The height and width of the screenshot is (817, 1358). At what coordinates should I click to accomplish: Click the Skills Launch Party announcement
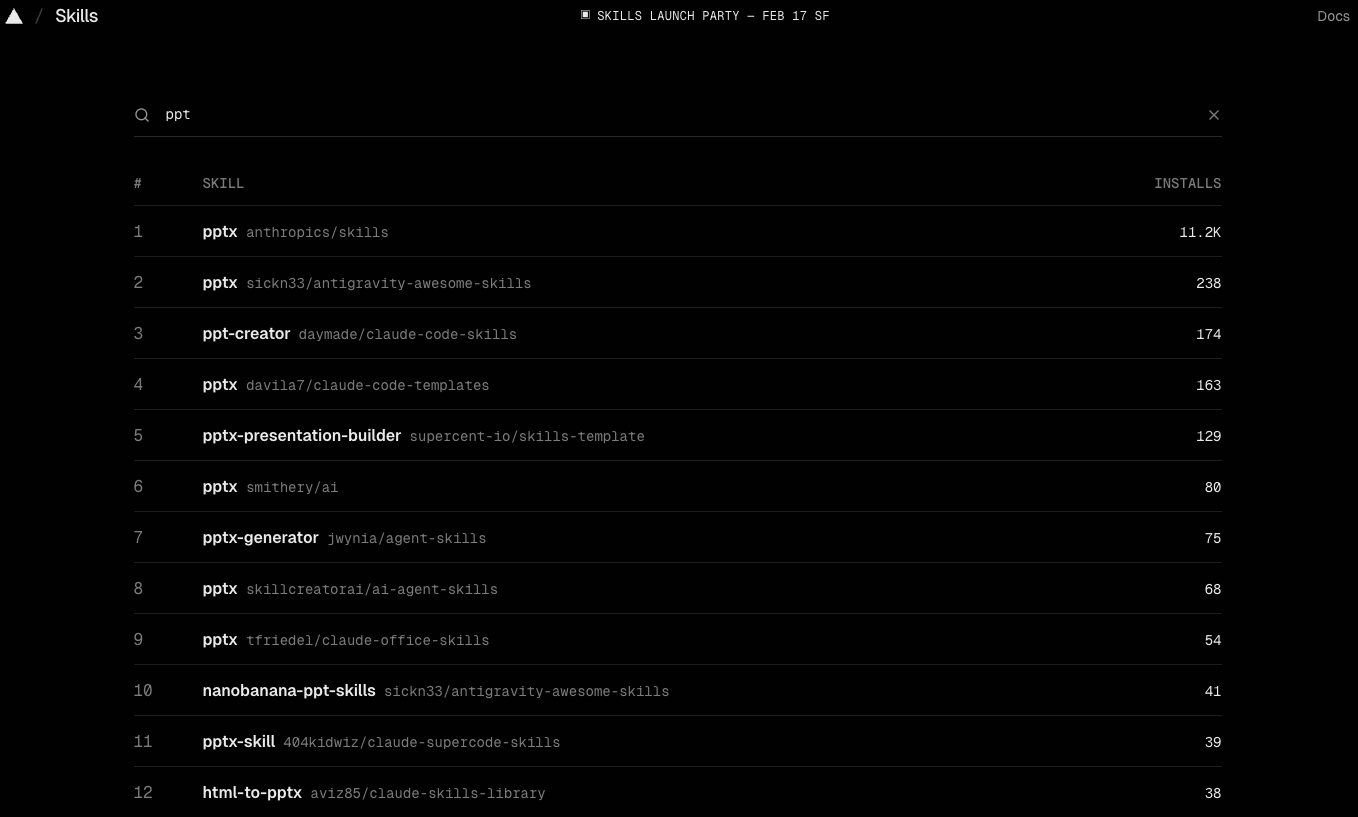click(x=705, y=16)
